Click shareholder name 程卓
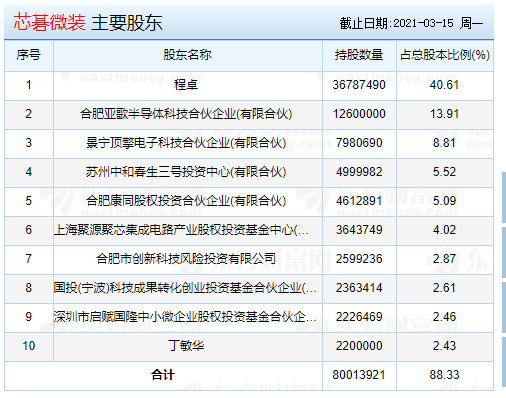 (186, 85)
